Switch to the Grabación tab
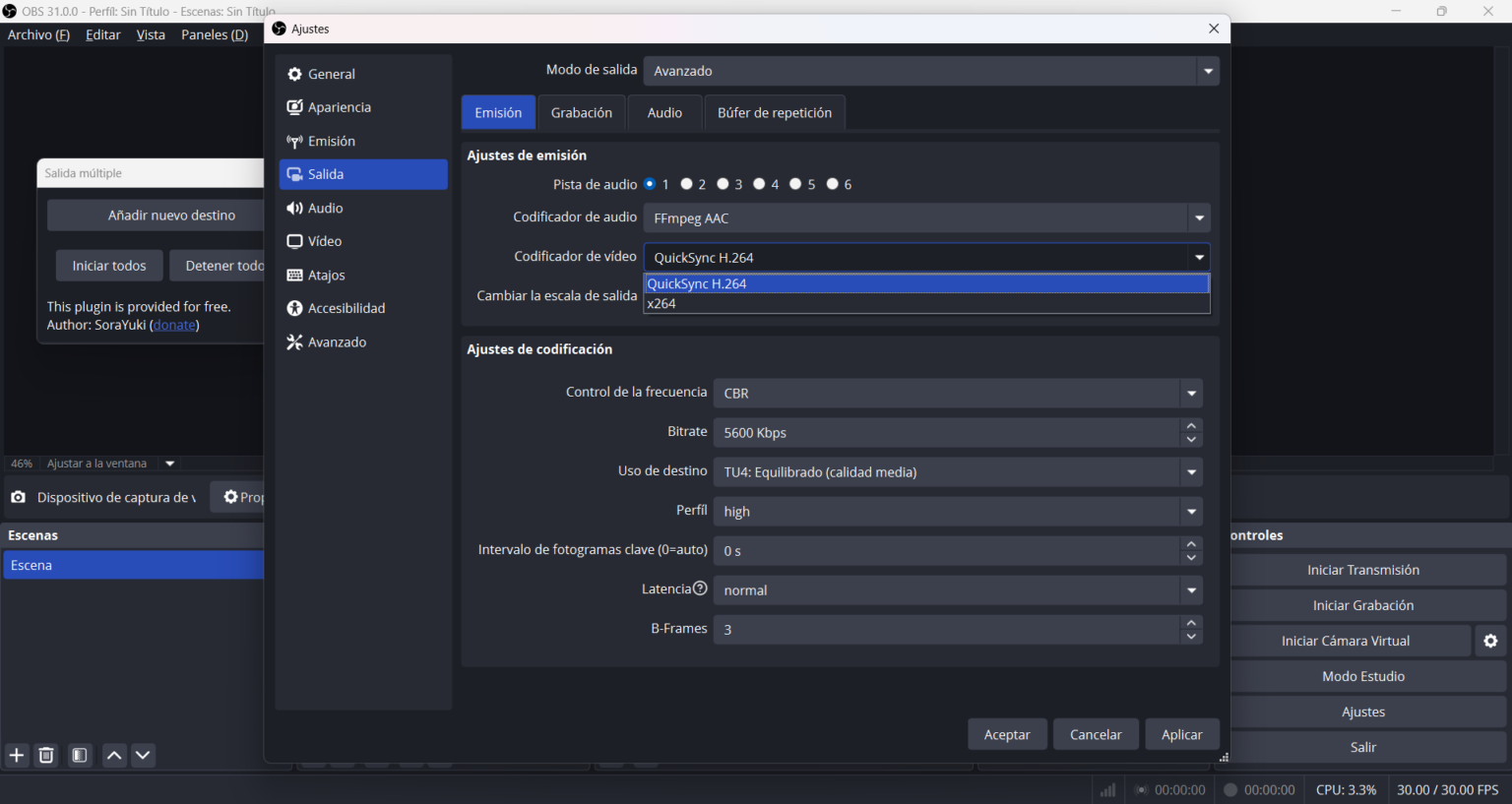1512x804 pixels. (581, 113)
